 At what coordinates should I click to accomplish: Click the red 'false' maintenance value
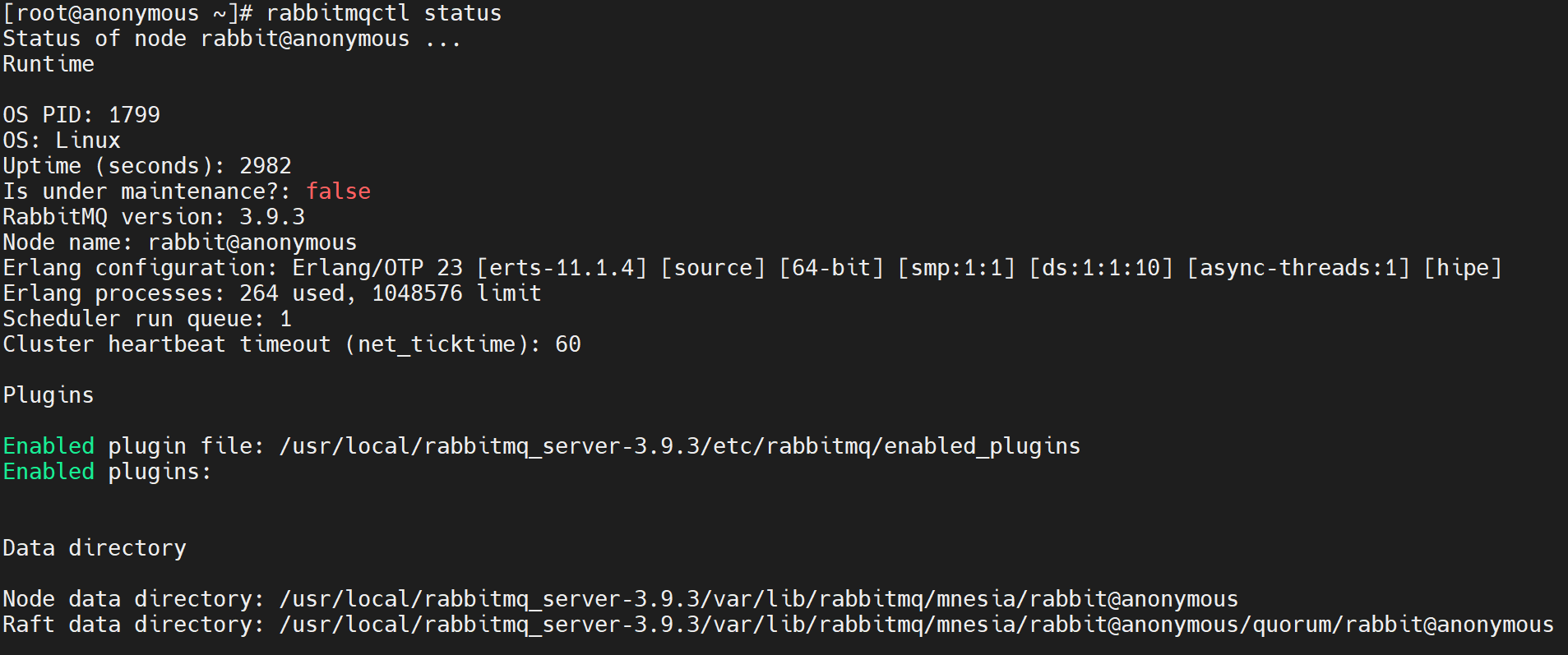click(x=338, y=191)
